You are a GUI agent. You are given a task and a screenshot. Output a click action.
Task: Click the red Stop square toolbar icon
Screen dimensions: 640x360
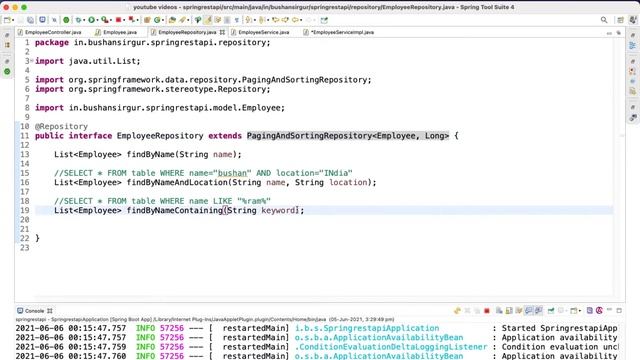pyautogui.click(x=118, y=20)
